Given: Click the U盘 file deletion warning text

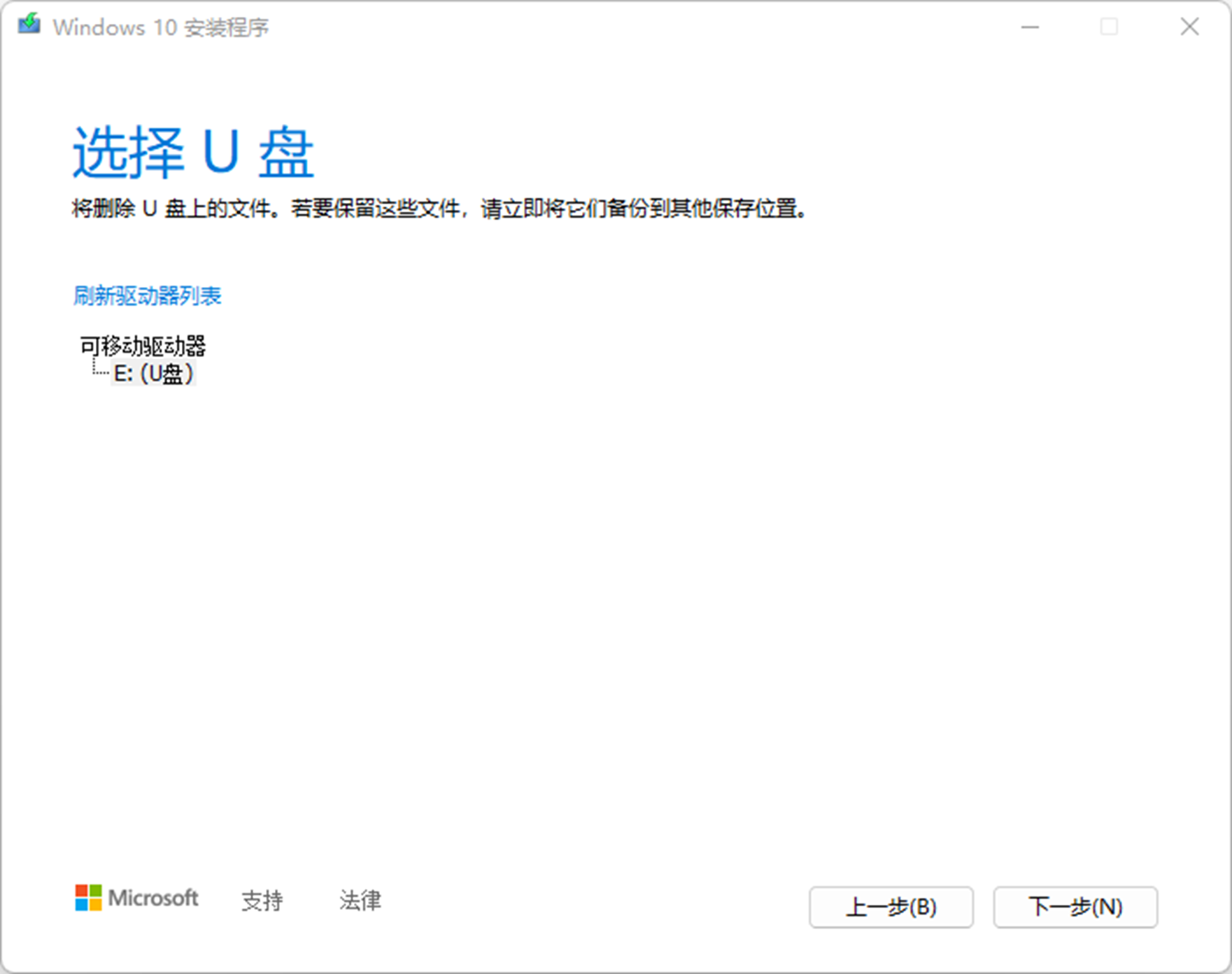Looking at the screenshot, I should (439, 209).
